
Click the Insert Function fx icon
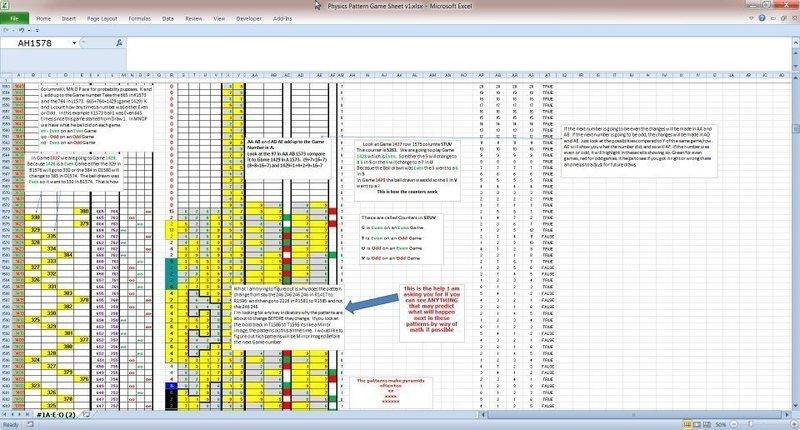click(119, 43)
